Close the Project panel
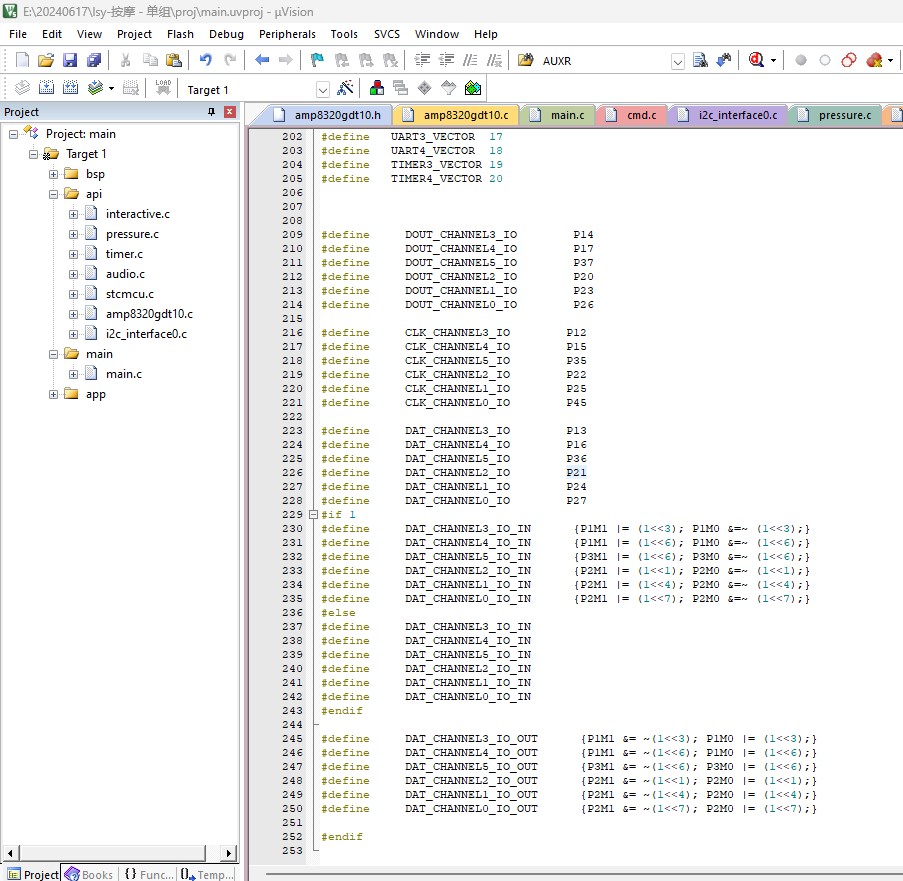Viewport: 903px width, 881px height. 230,112
